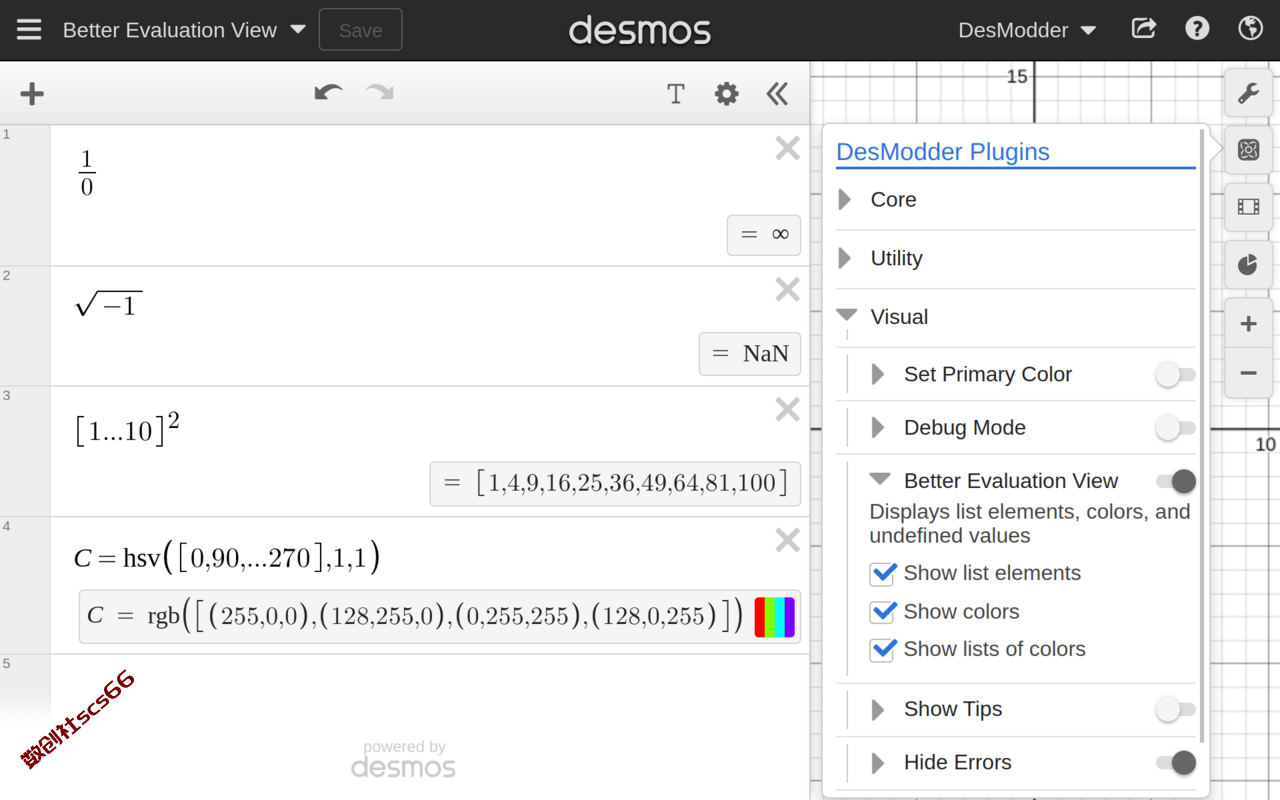The height and width of the screenshot is (800, 1280).
Task: Click the infinity evaluation result
Action: coord(764,235)
